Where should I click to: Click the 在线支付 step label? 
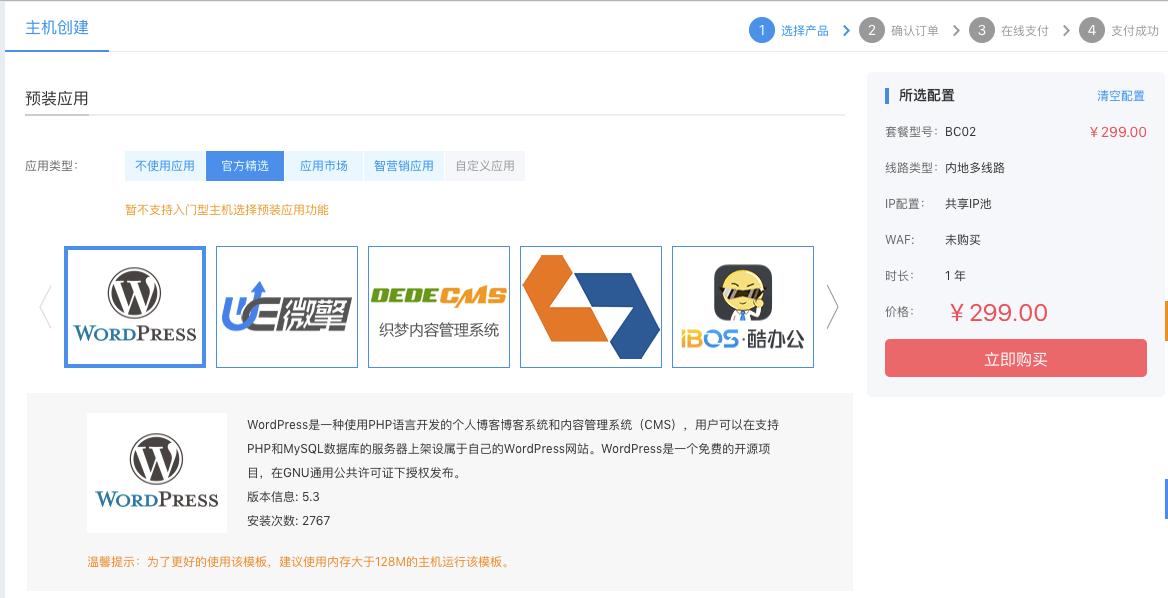pyautogui.click(x=1025, y=31)
